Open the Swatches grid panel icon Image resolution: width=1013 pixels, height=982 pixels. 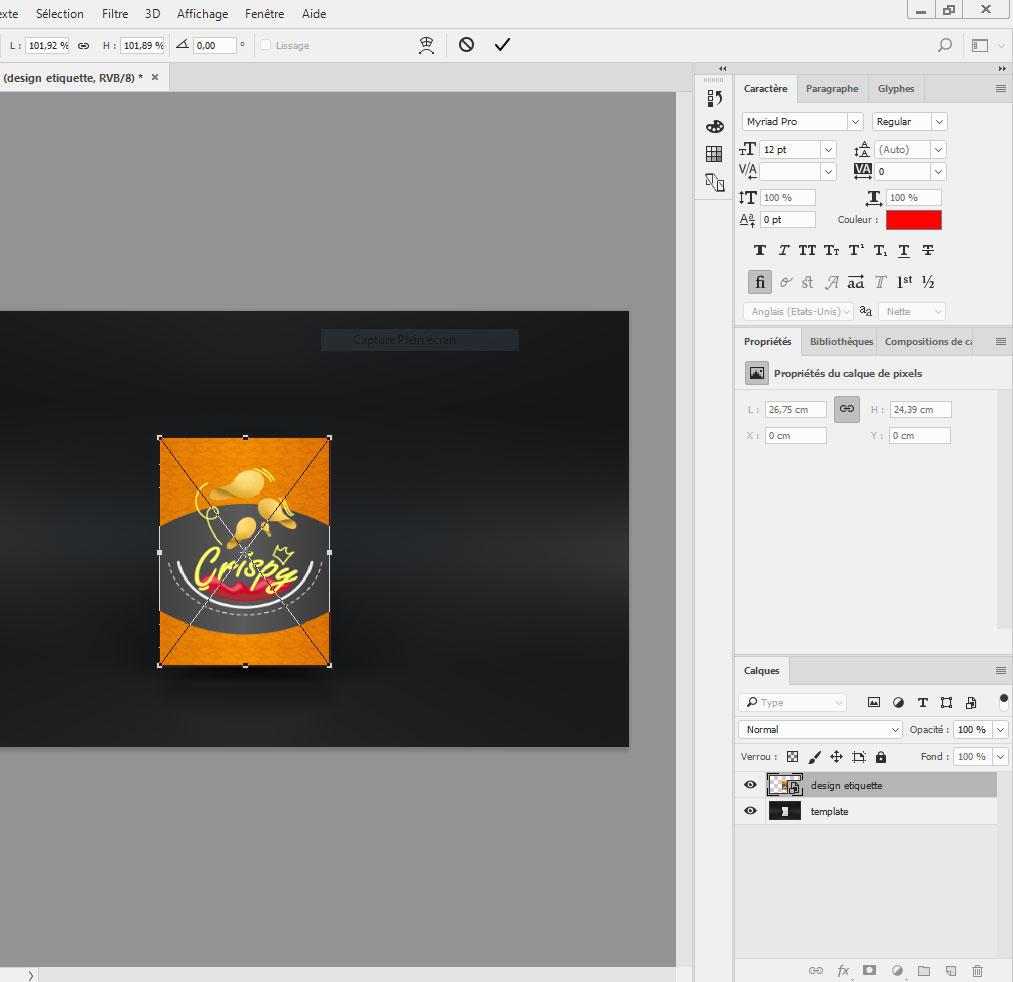click(714, 154)
